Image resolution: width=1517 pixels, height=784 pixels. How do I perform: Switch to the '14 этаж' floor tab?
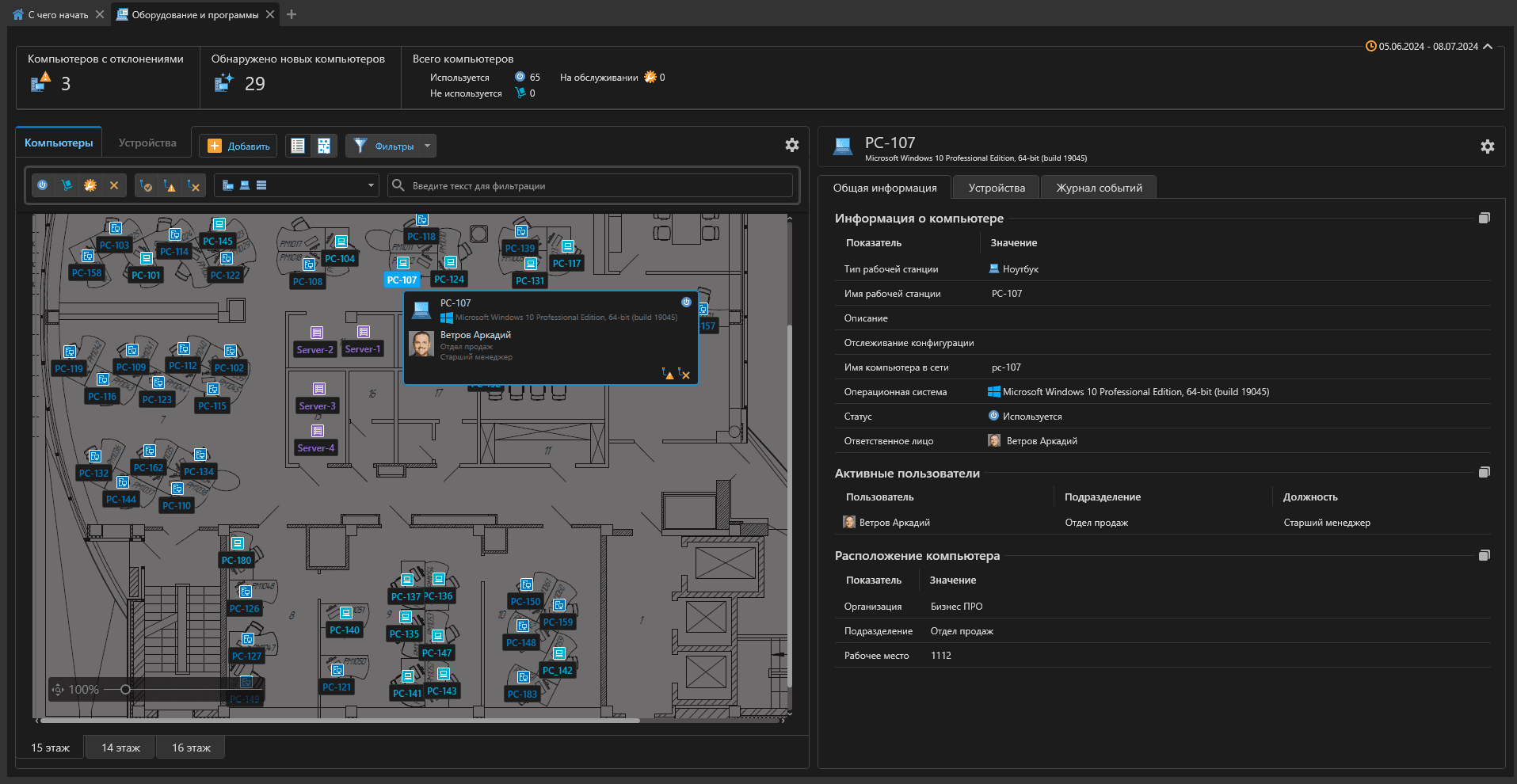(120, 748)
